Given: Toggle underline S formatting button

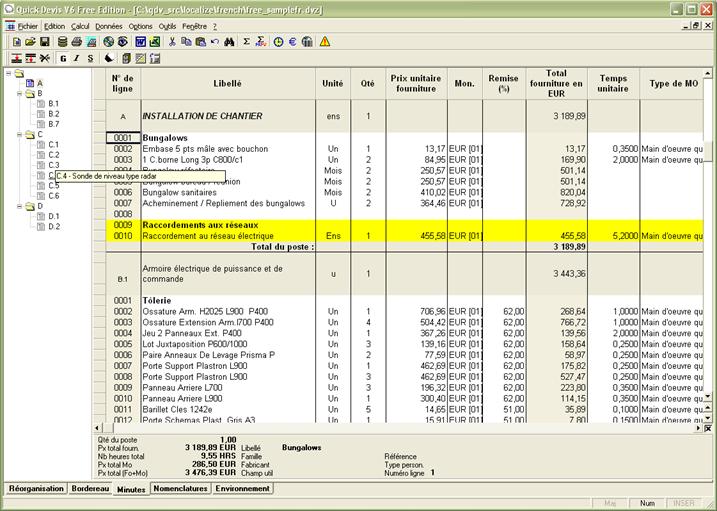Looking at the screenshot, I should (x=90, y=59).
